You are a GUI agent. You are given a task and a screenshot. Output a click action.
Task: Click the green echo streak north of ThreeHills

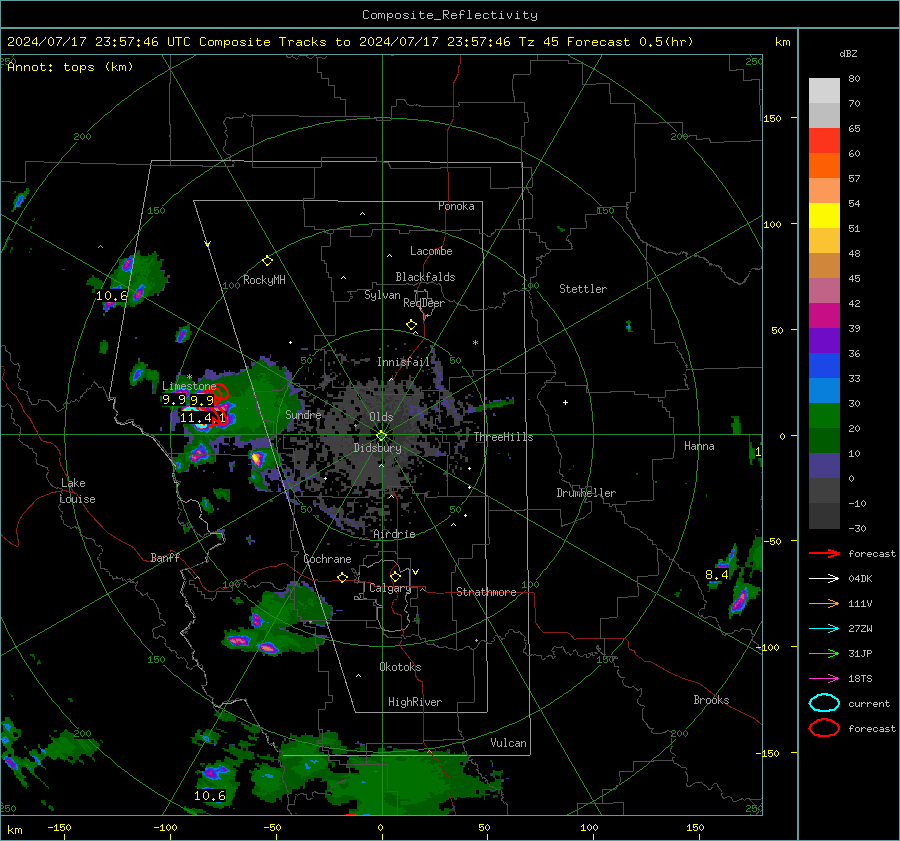493,405
